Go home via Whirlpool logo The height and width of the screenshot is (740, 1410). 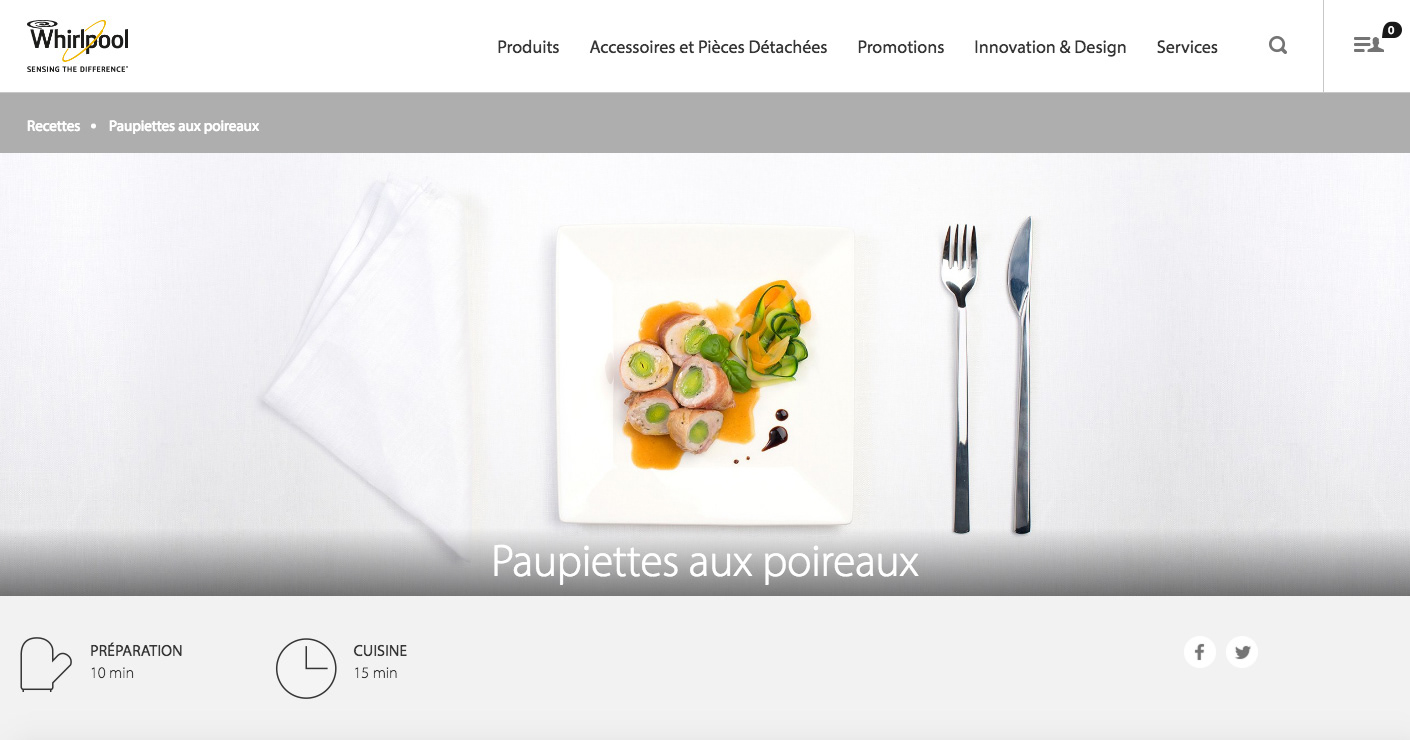(78, 46)
